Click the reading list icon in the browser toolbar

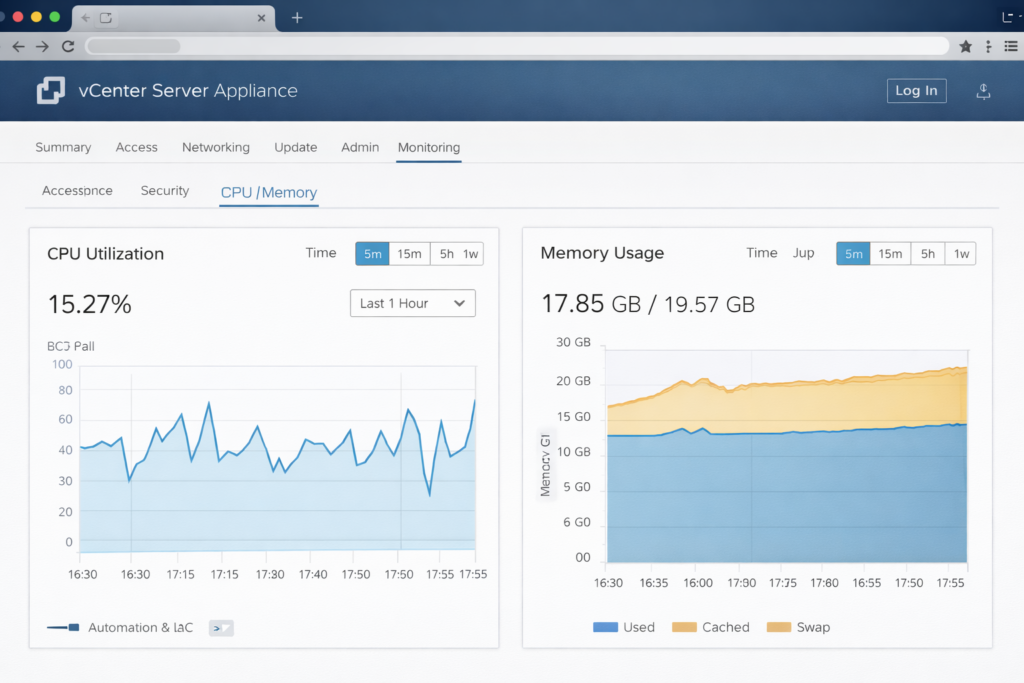coord(1010,46)
